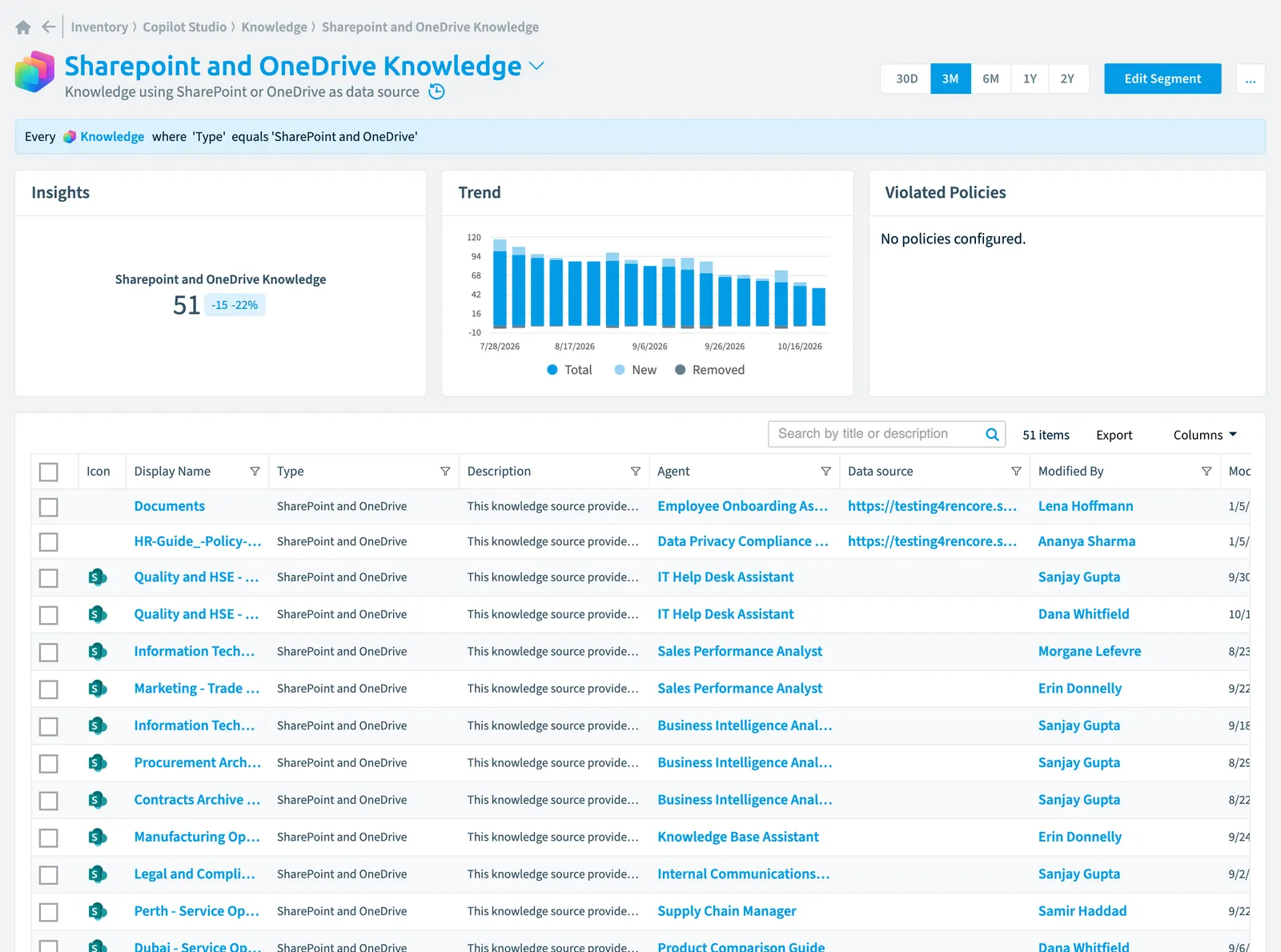The image size is (1281, 952).
Task: Click the Export button
Action: tap(1114, 435)
